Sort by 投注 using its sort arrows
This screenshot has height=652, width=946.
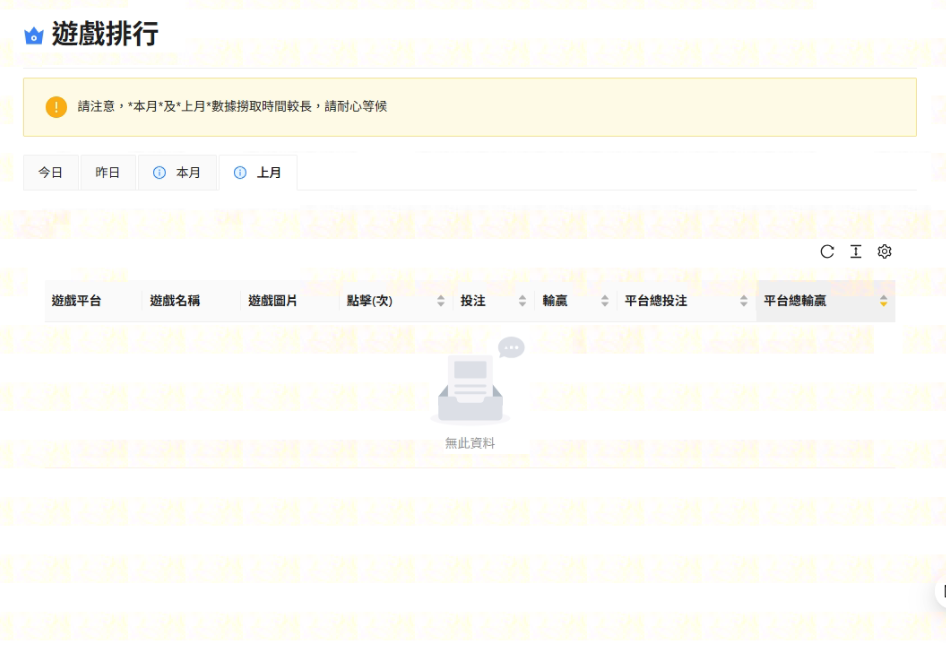[x=522, y=301]
